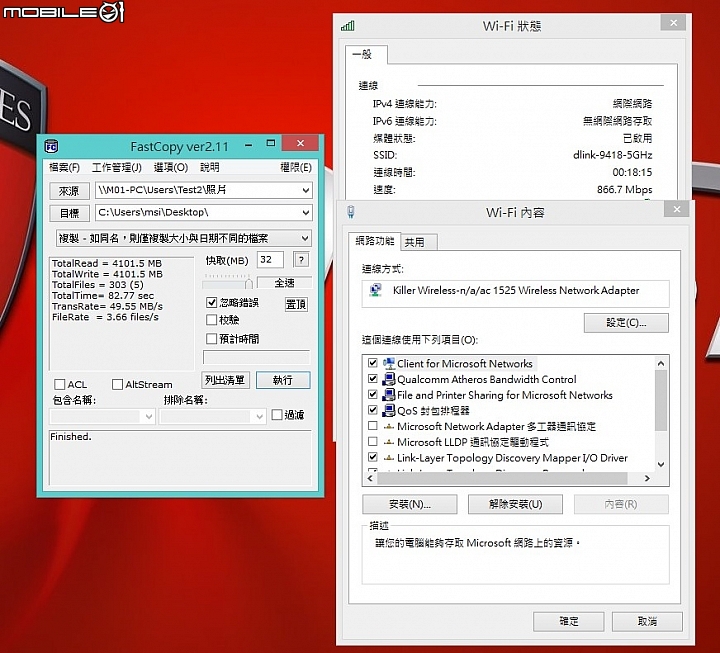Open the 包含名稱 include filter dropdown
The width and height of the screenshot is (720, 653).
pos(149,417)
